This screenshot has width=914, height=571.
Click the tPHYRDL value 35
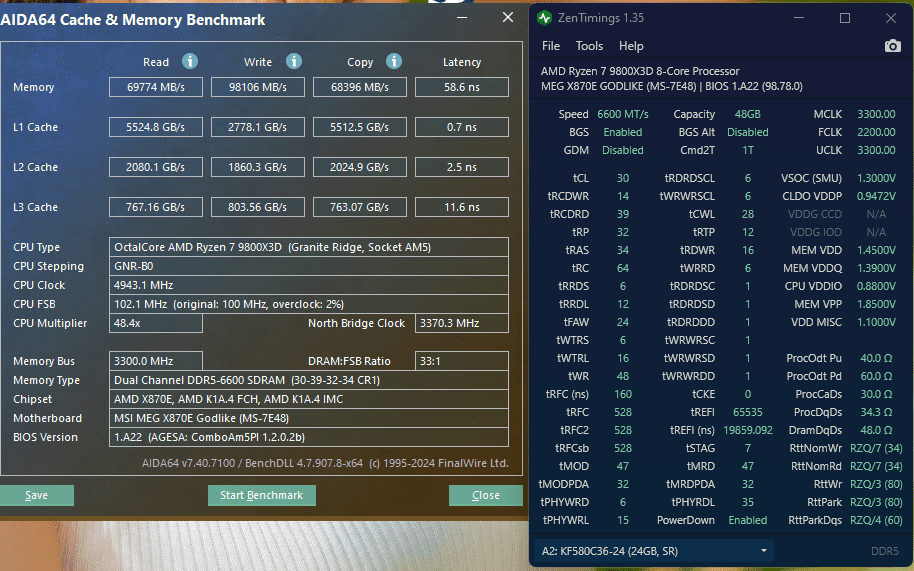[748, 502]
